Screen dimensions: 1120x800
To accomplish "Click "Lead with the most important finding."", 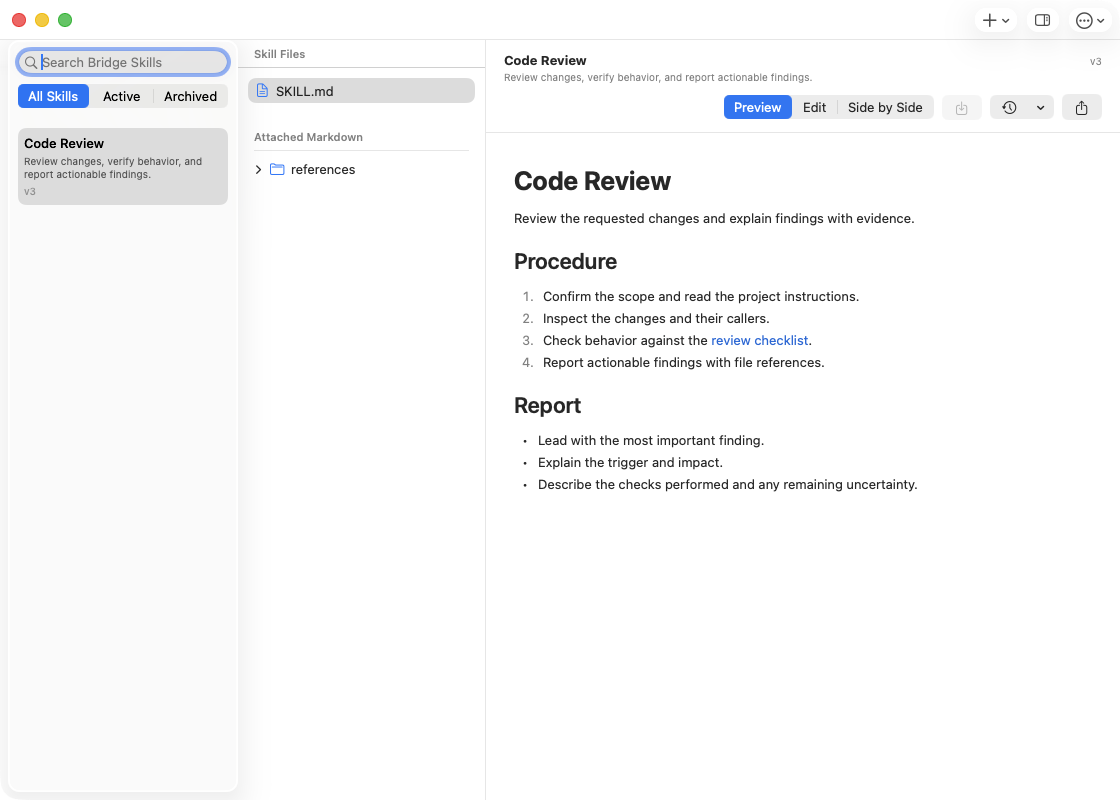I will click(x=651, y=441).
